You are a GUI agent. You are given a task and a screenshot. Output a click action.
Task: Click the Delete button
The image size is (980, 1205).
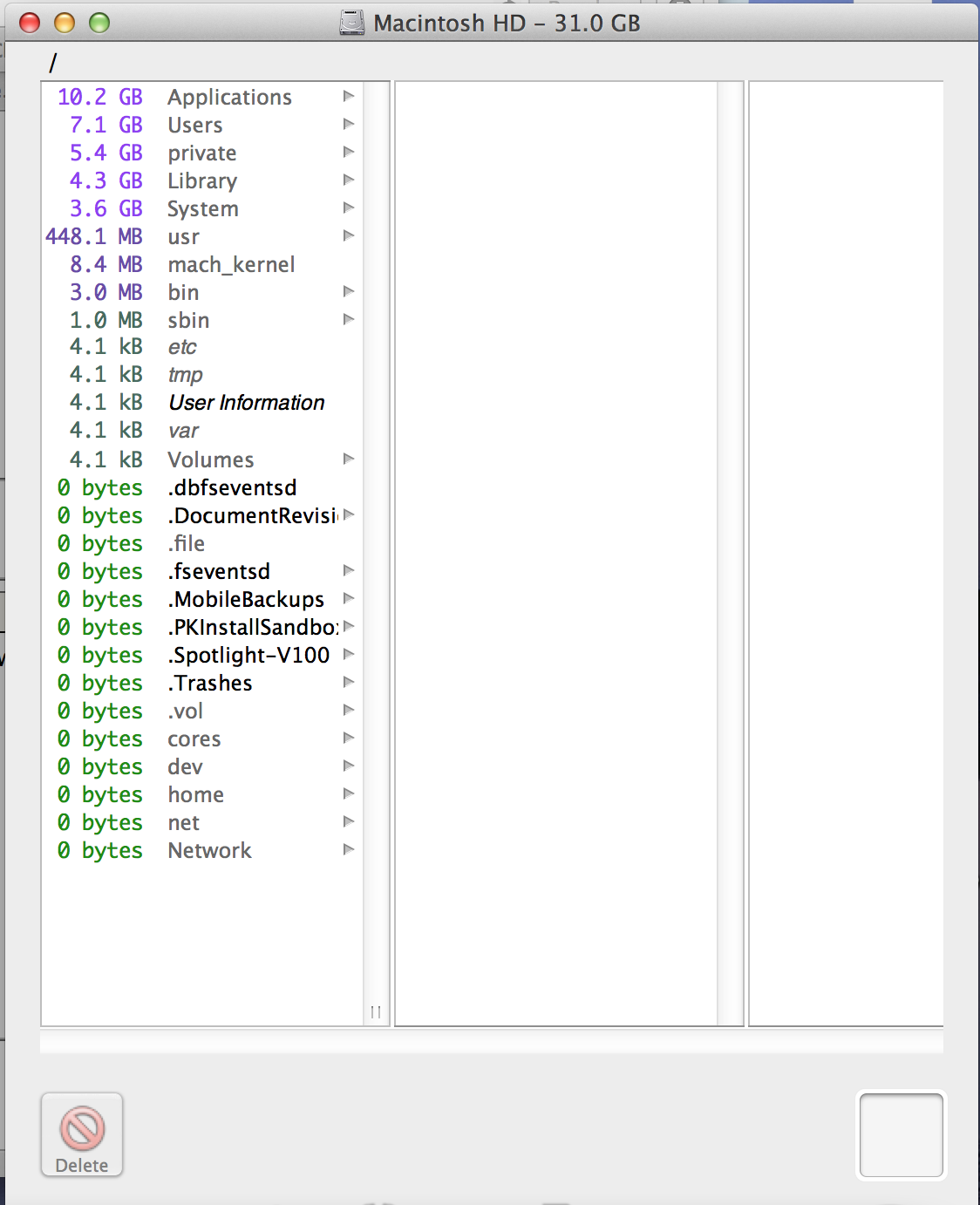point(82,1134)
